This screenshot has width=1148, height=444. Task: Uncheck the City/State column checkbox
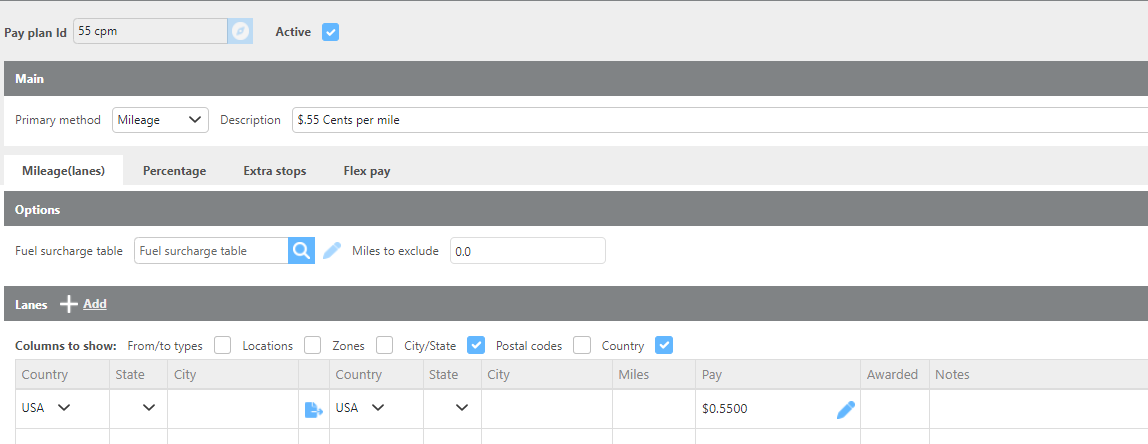point(476,345)
